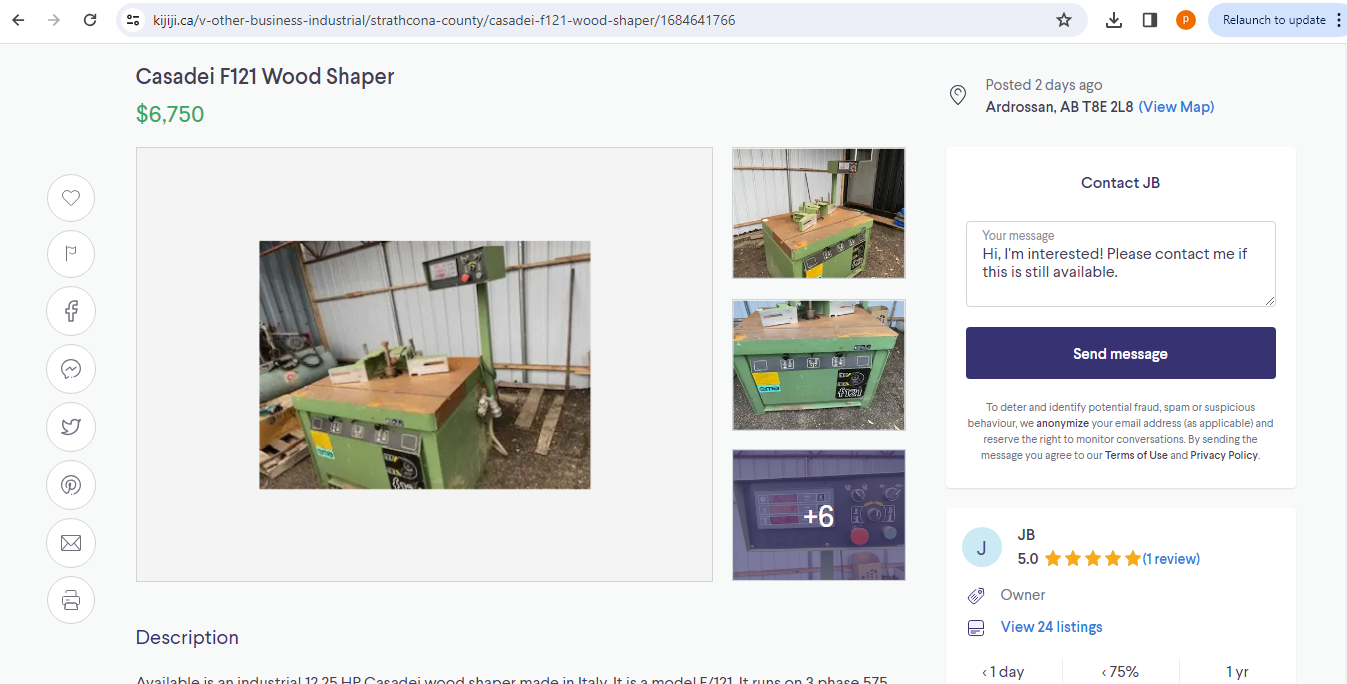Screen dimensions: 1347x684
Task: Edit the Your message text box
Action: pyautogui.click(x=1120, y=264)
